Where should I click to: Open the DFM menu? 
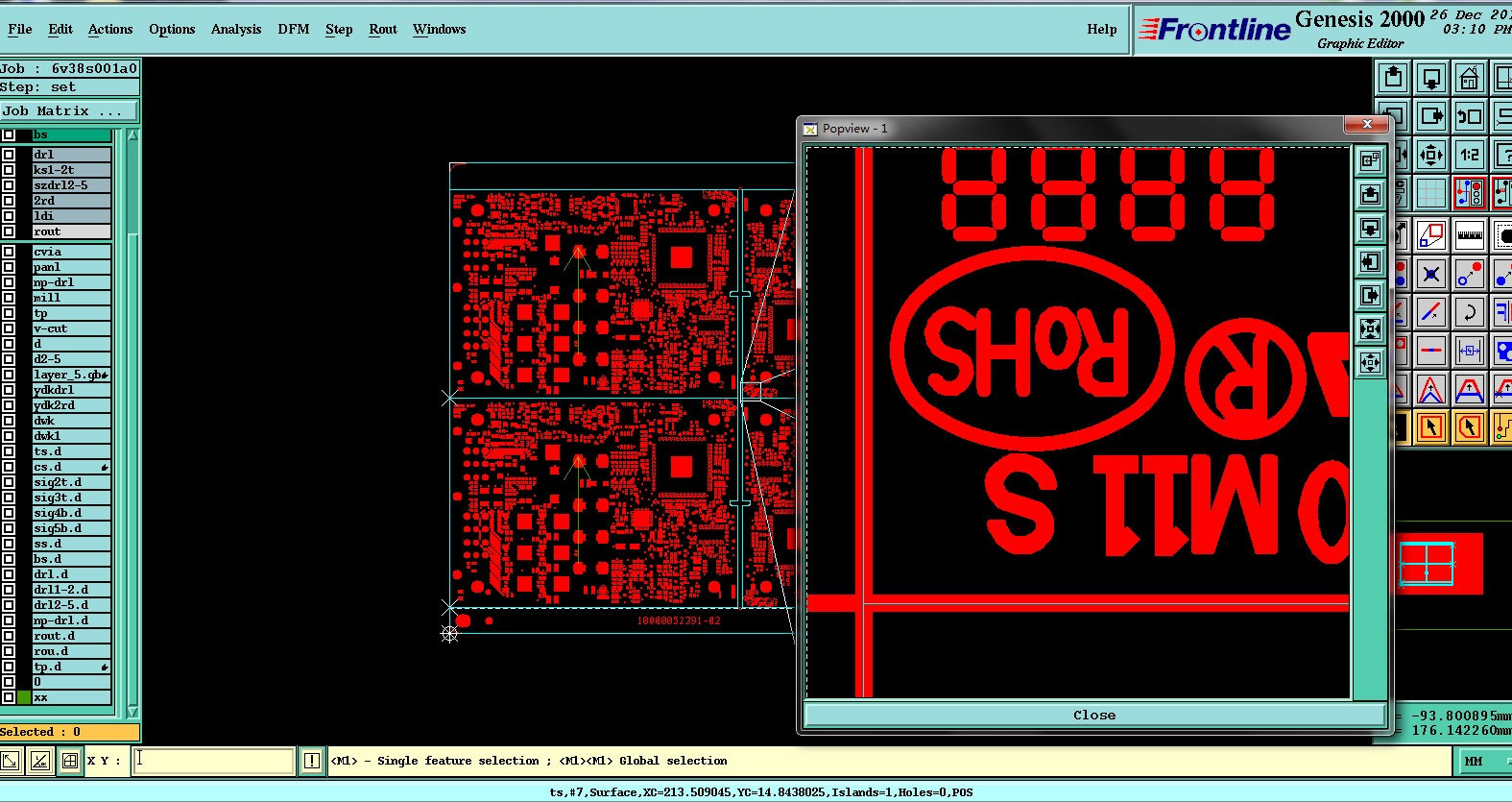[x=294, y=29]
